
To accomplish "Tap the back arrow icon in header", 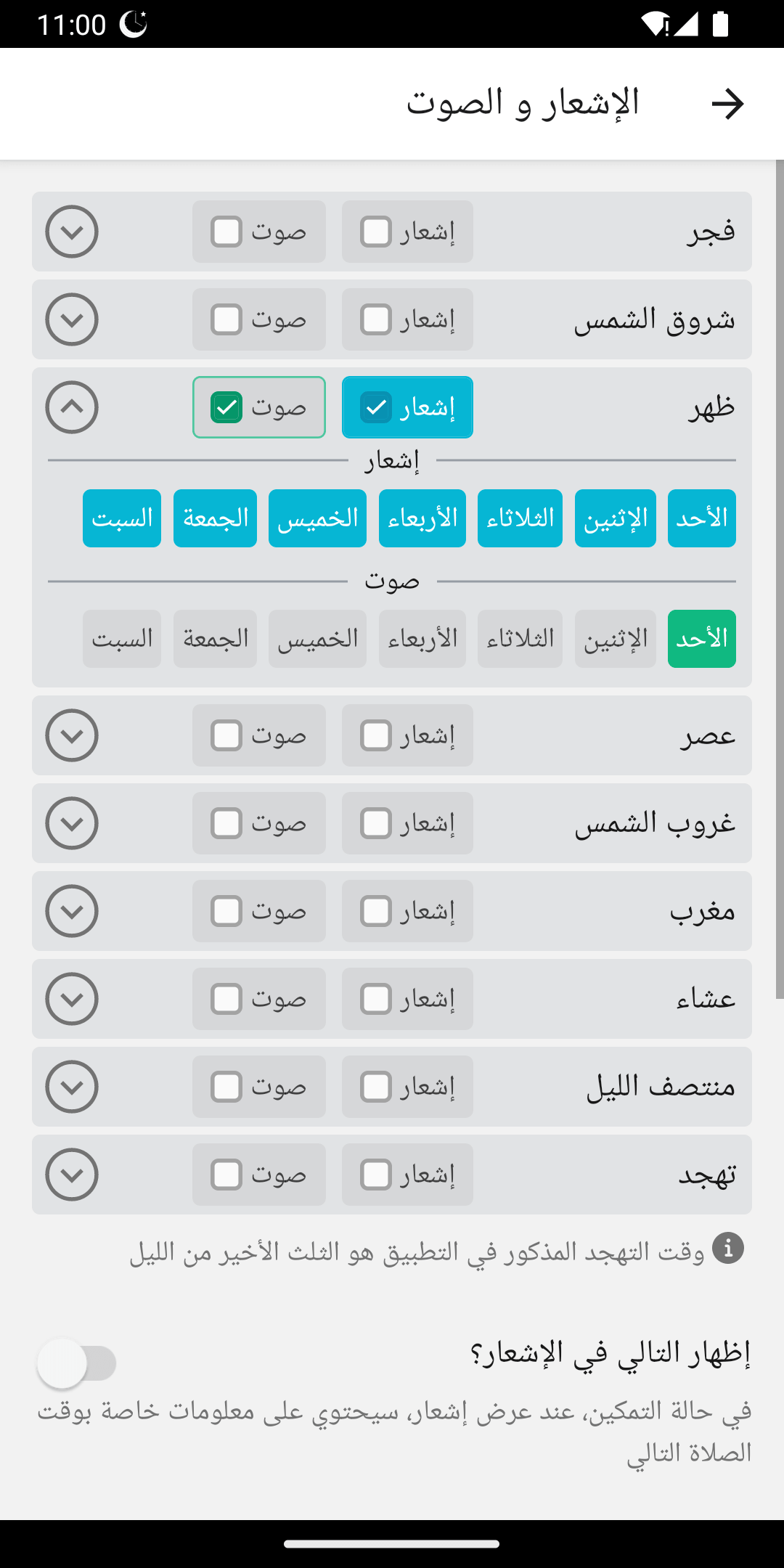I will pyautogui.click(x=727, y=104).
